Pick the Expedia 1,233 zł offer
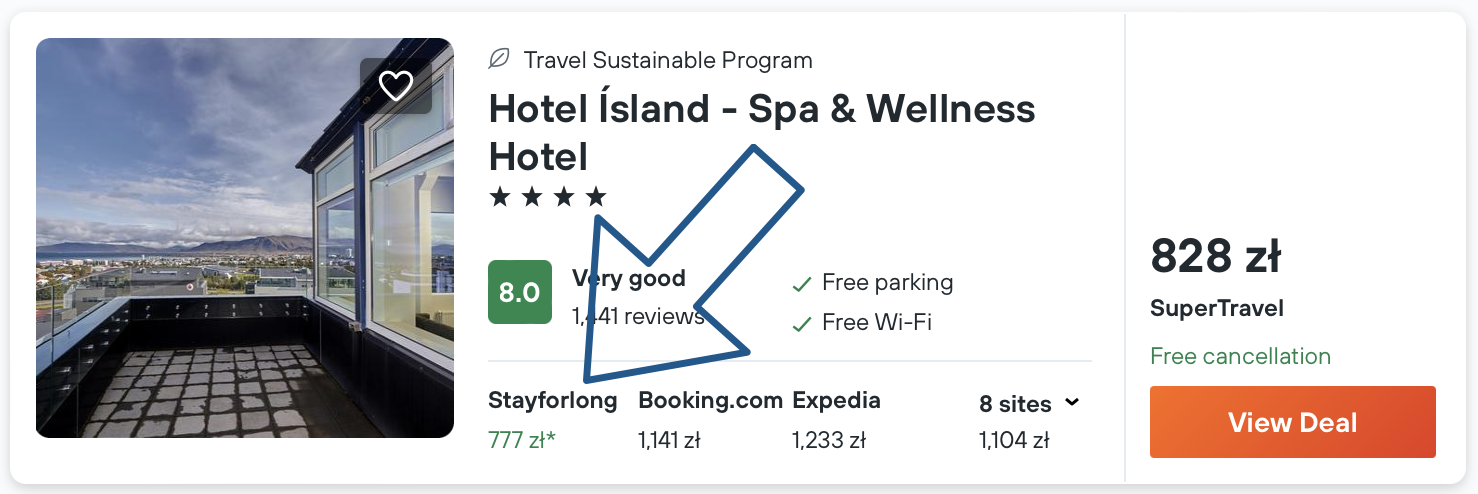1478x494 pixels. [x=836, y=420]
